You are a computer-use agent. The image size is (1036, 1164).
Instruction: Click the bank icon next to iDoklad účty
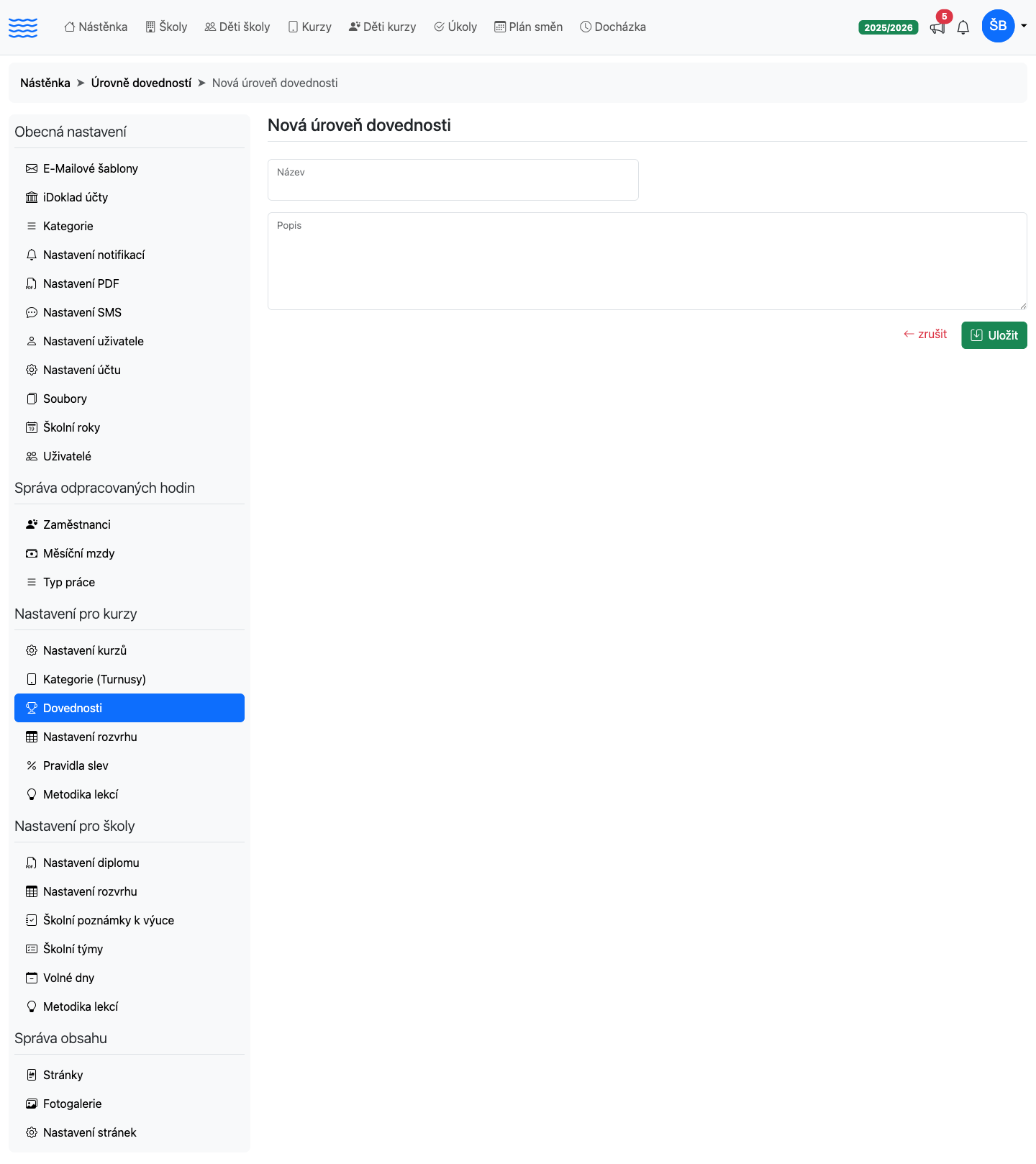coord(32,197)
